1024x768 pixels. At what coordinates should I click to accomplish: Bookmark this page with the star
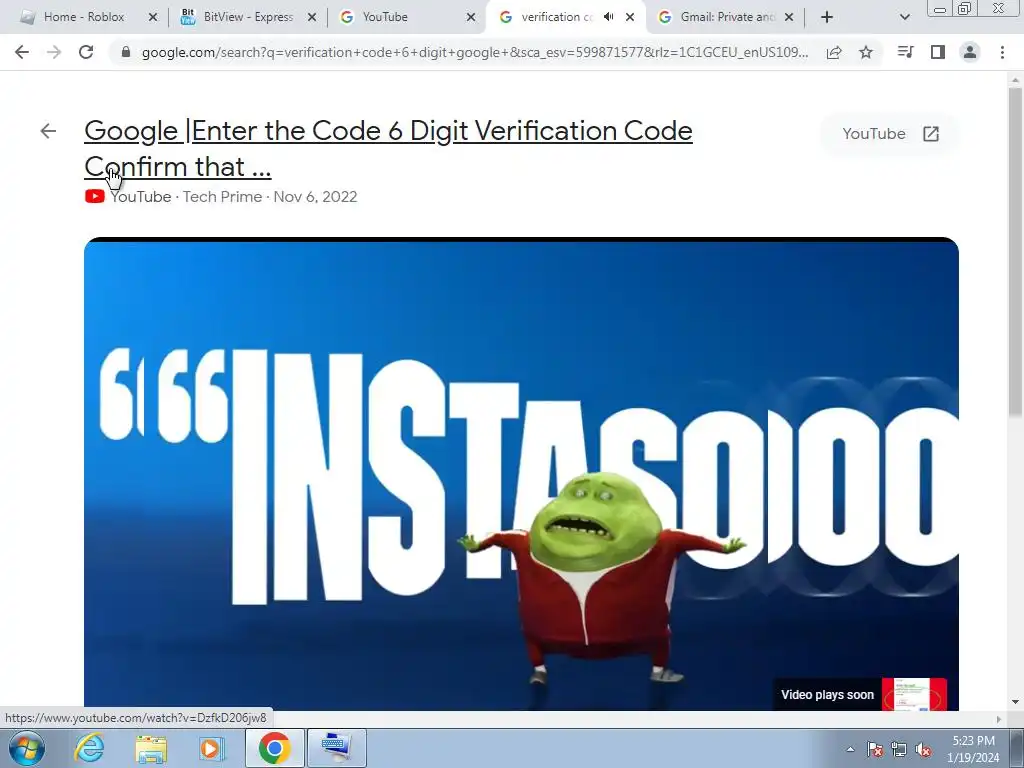click(x=866, y=52)
